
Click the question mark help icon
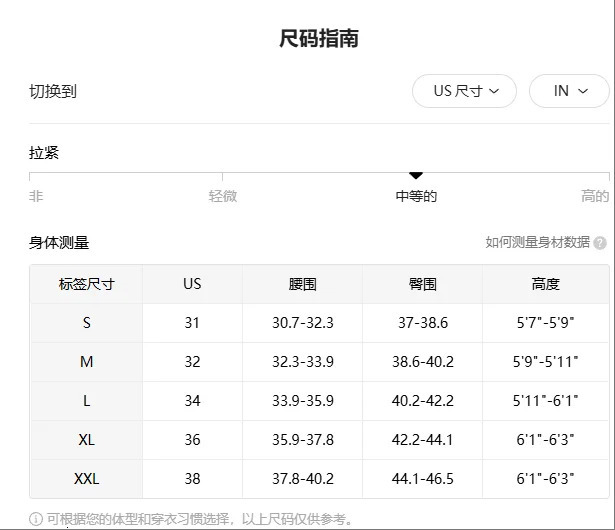tap(600, 243)
